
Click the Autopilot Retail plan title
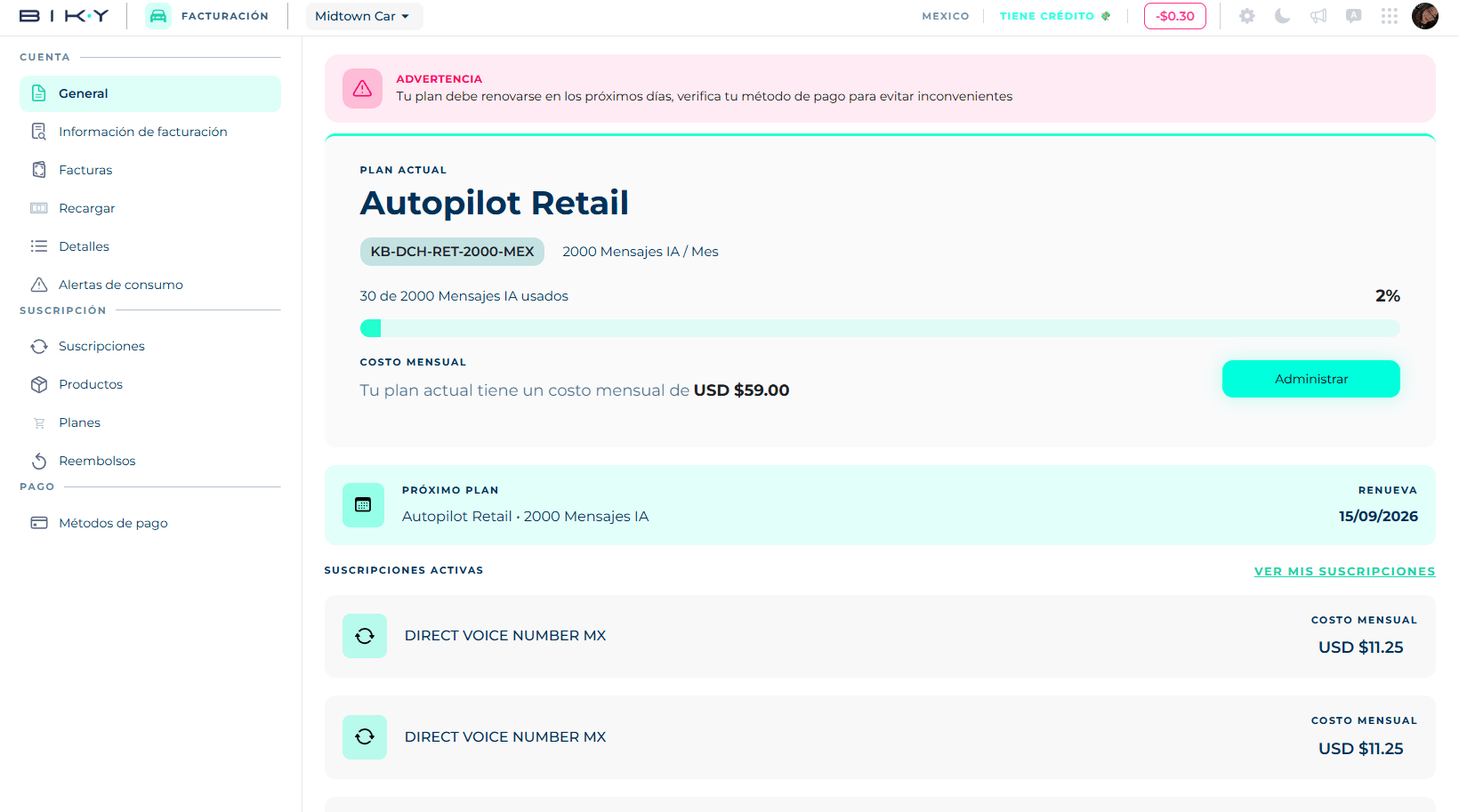[495, 203]
